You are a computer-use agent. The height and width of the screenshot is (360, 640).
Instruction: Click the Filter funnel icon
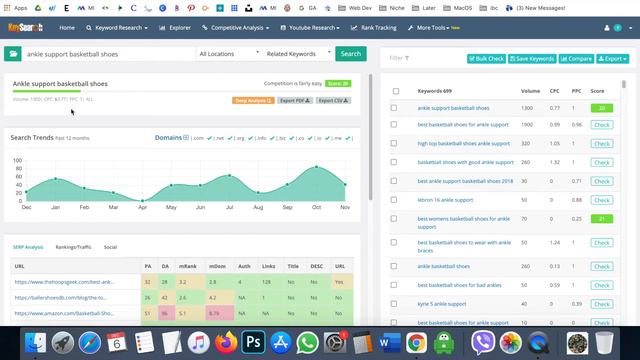407,58
